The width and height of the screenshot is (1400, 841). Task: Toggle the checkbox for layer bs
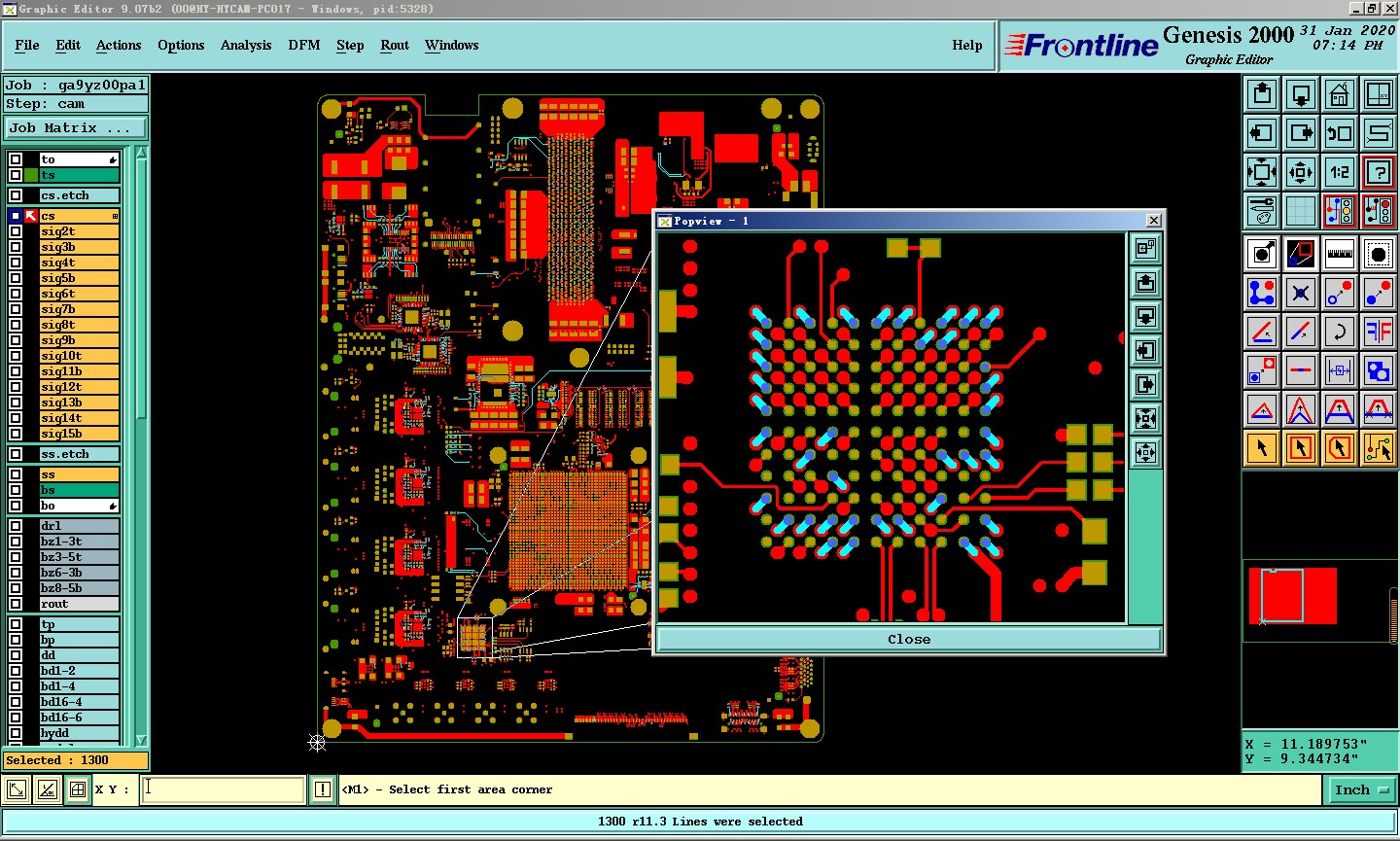tap(16, 490)
